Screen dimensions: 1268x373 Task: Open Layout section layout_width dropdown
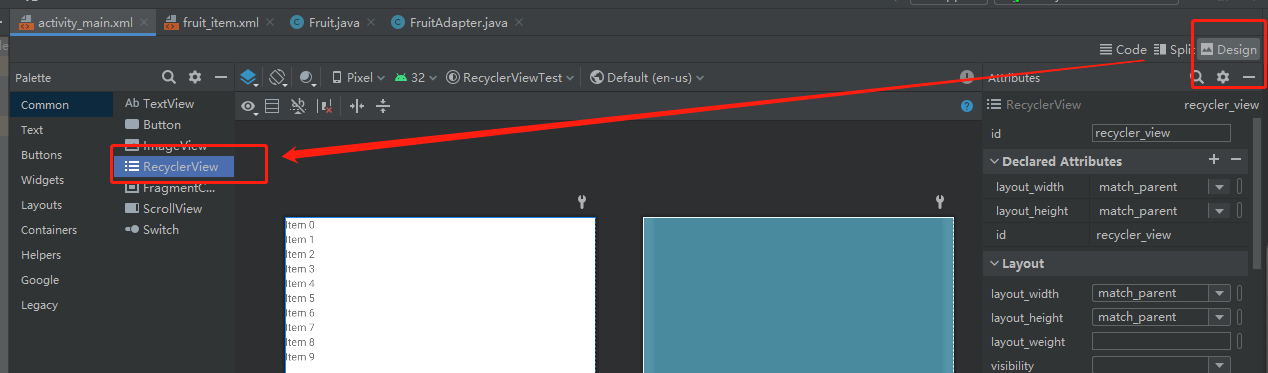pos(1219,293)
